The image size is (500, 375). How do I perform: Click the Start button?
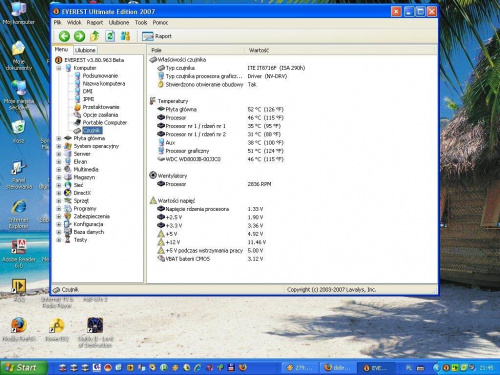point(23,368)
